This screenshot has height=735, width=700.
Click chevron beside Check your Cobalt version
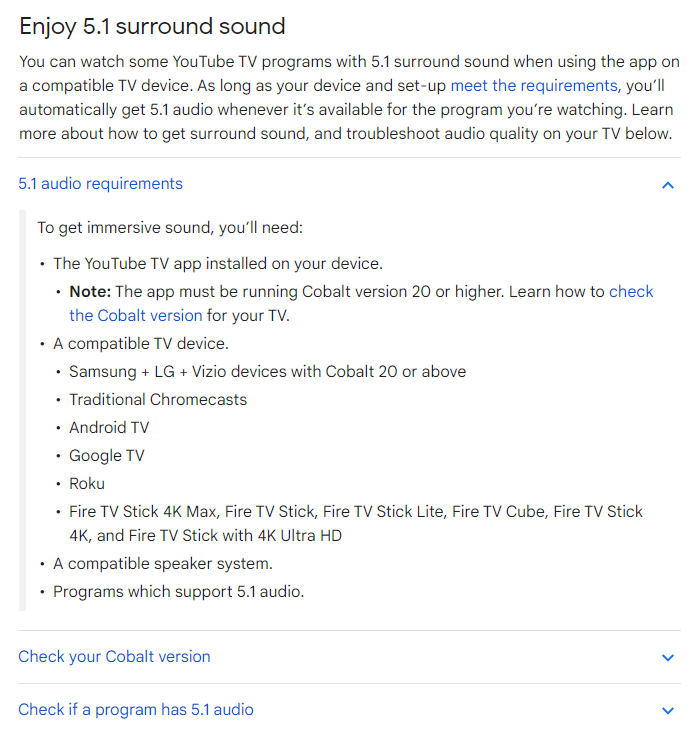(x=668, y=658)
